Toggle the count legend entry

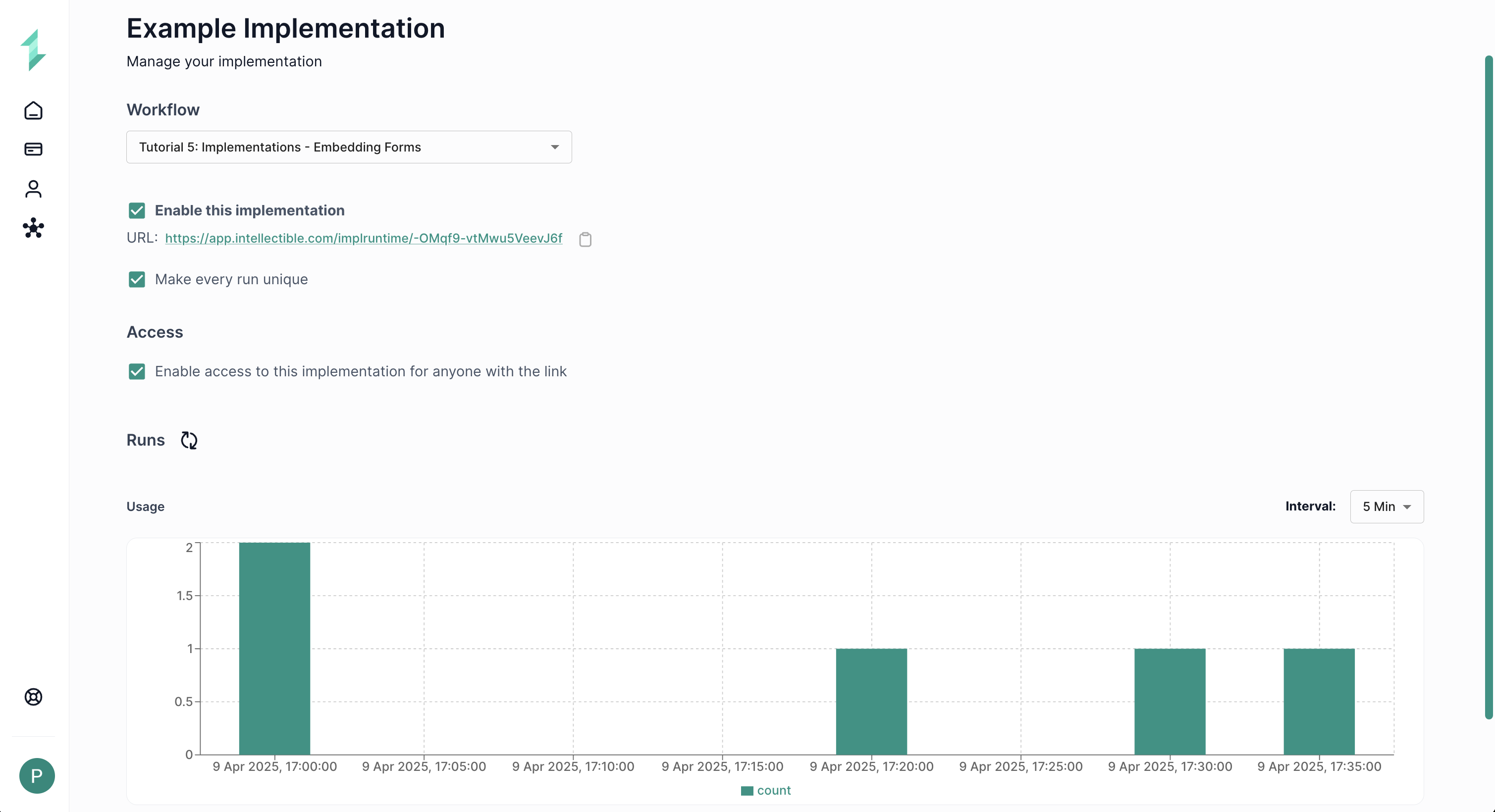(765, 791)
